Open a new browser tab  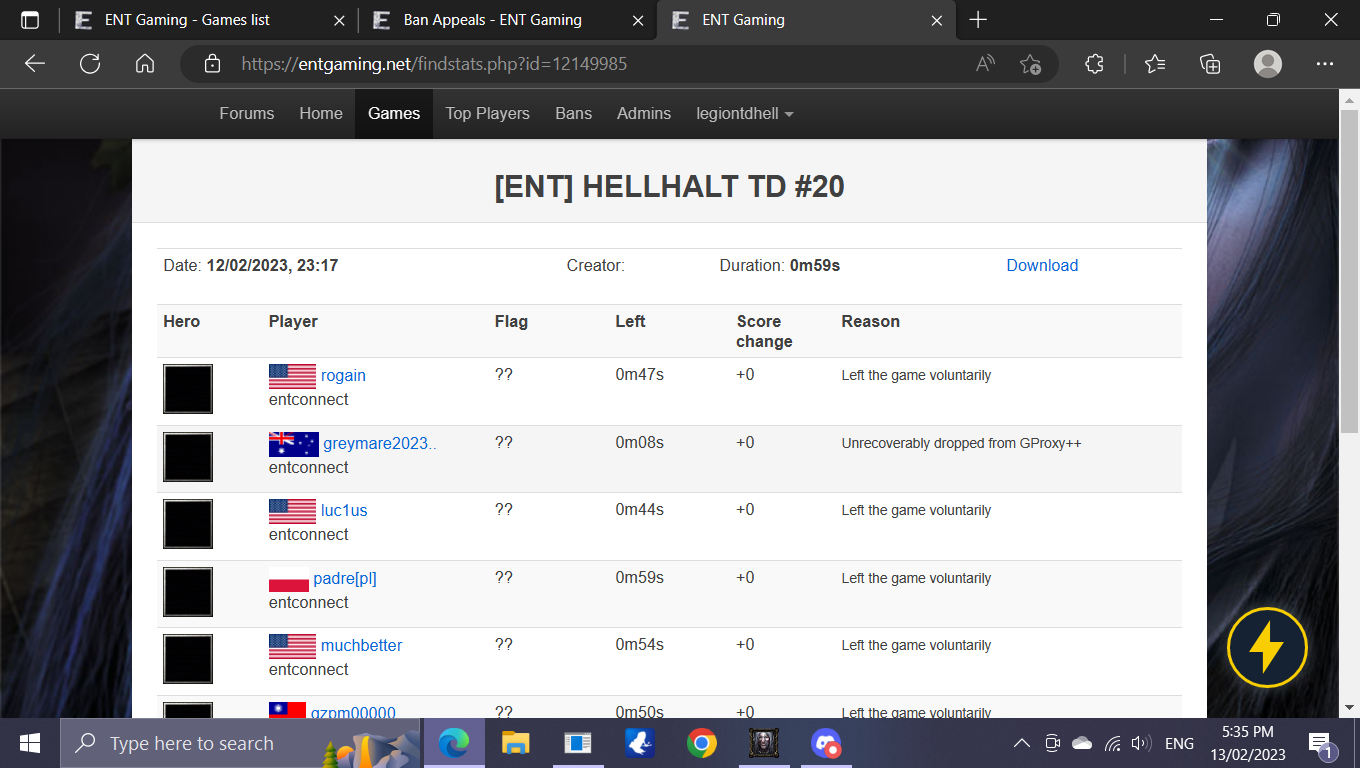978,20
